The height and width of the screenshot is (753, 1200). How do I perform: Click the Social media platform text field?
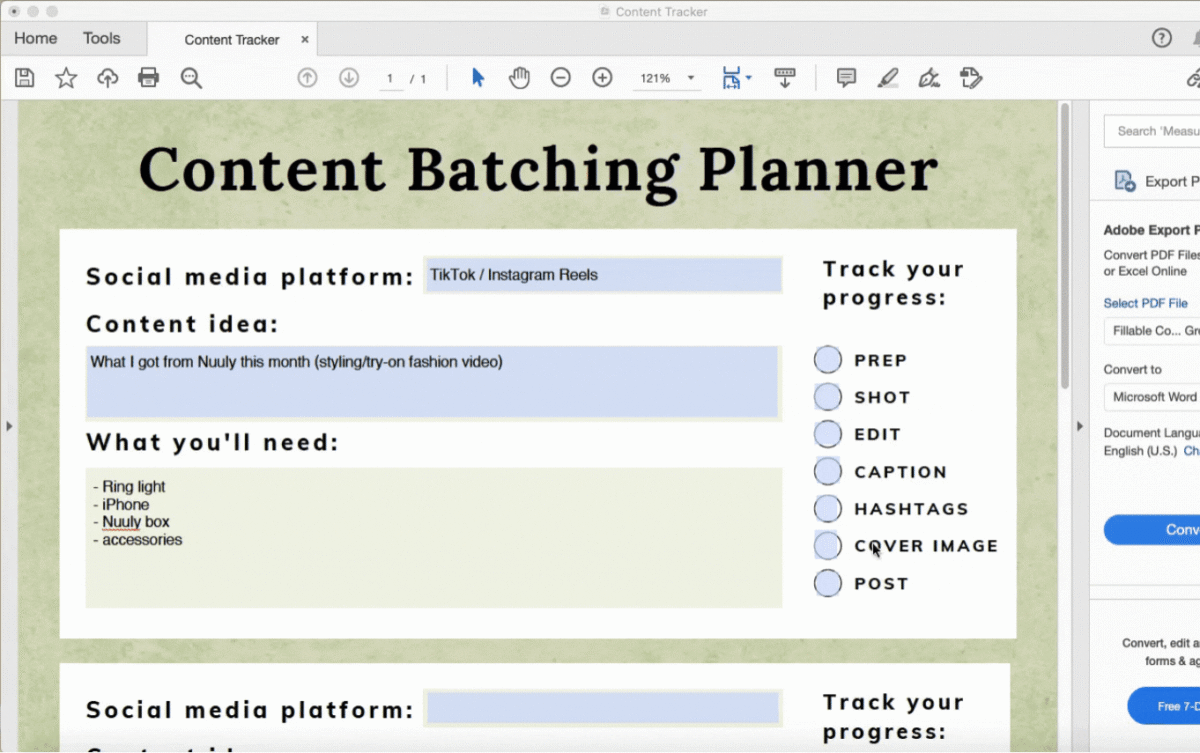coord(603,275)
